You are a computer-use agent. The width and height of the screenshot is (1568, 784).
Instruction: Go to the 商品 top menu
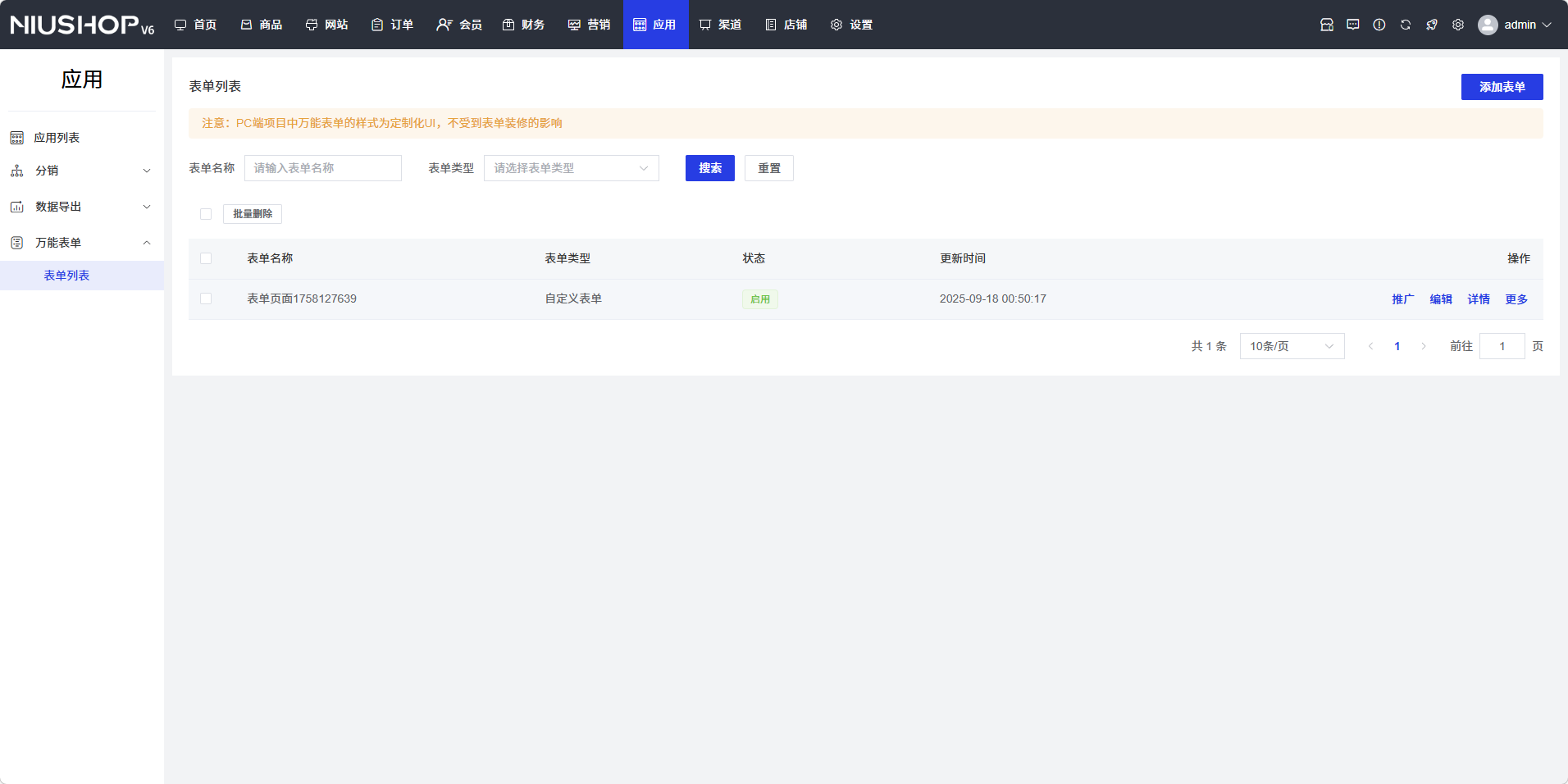click(262, 25)
